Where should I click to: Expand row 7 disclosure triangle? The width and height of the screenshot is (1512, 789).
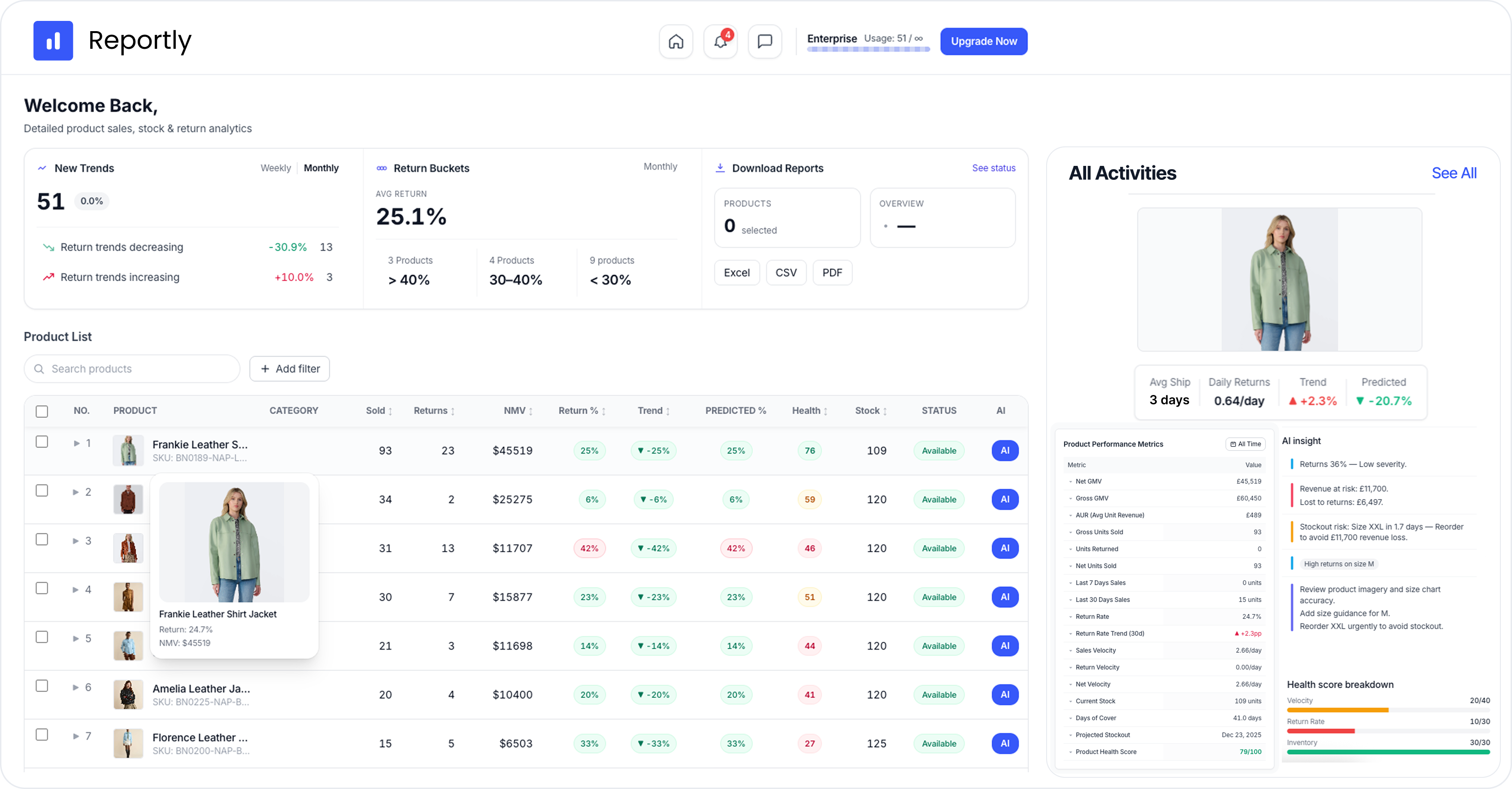(x=76, y=736)
